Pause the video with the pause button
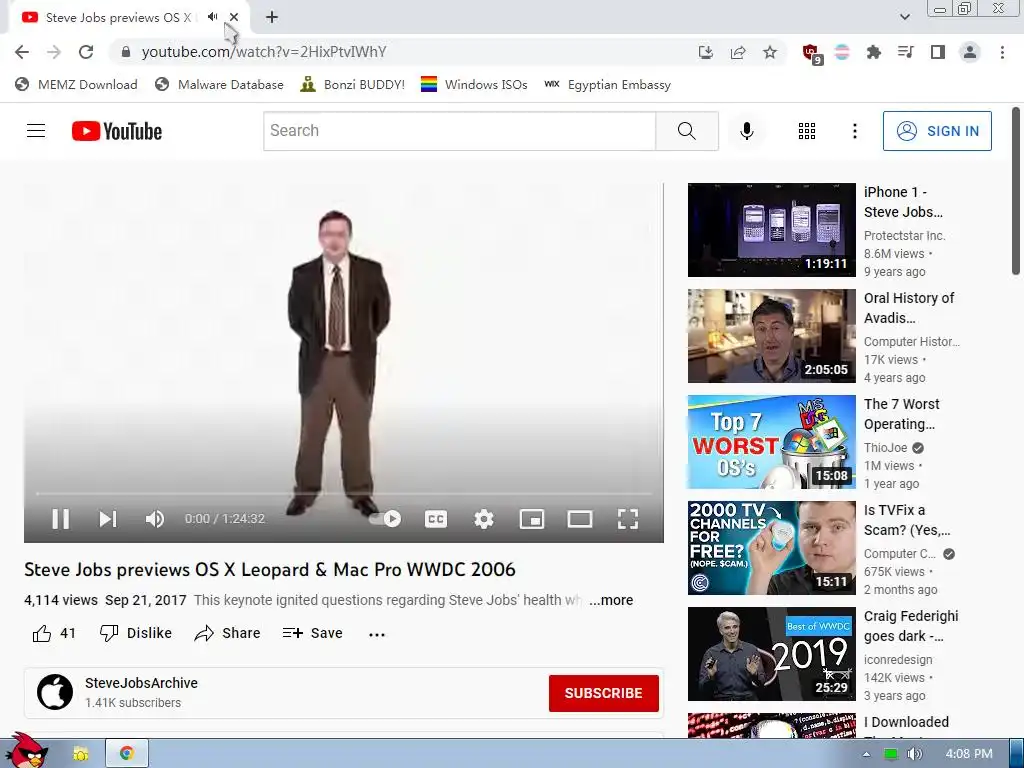 coord(61,519)
